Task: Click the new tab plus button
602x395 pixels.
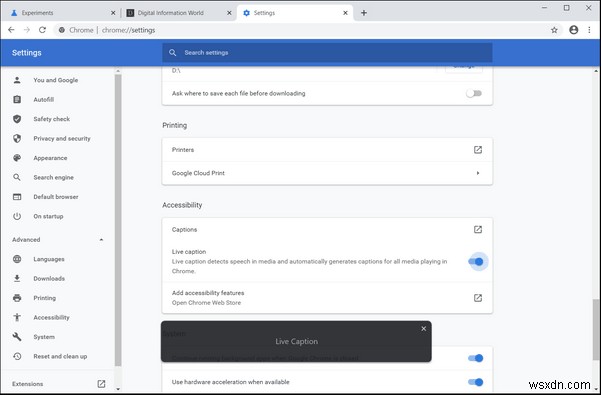Action: pyautogui.click(x=364, y=13)
